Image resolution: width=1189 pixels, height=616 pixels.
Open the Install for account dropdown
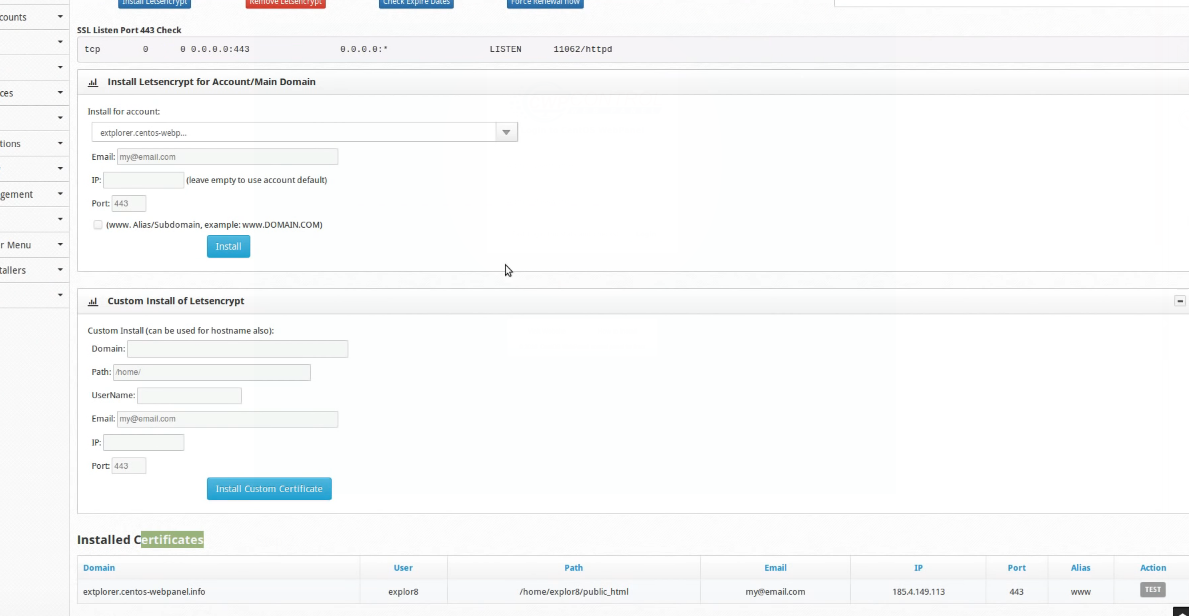(x=506, y=131)
